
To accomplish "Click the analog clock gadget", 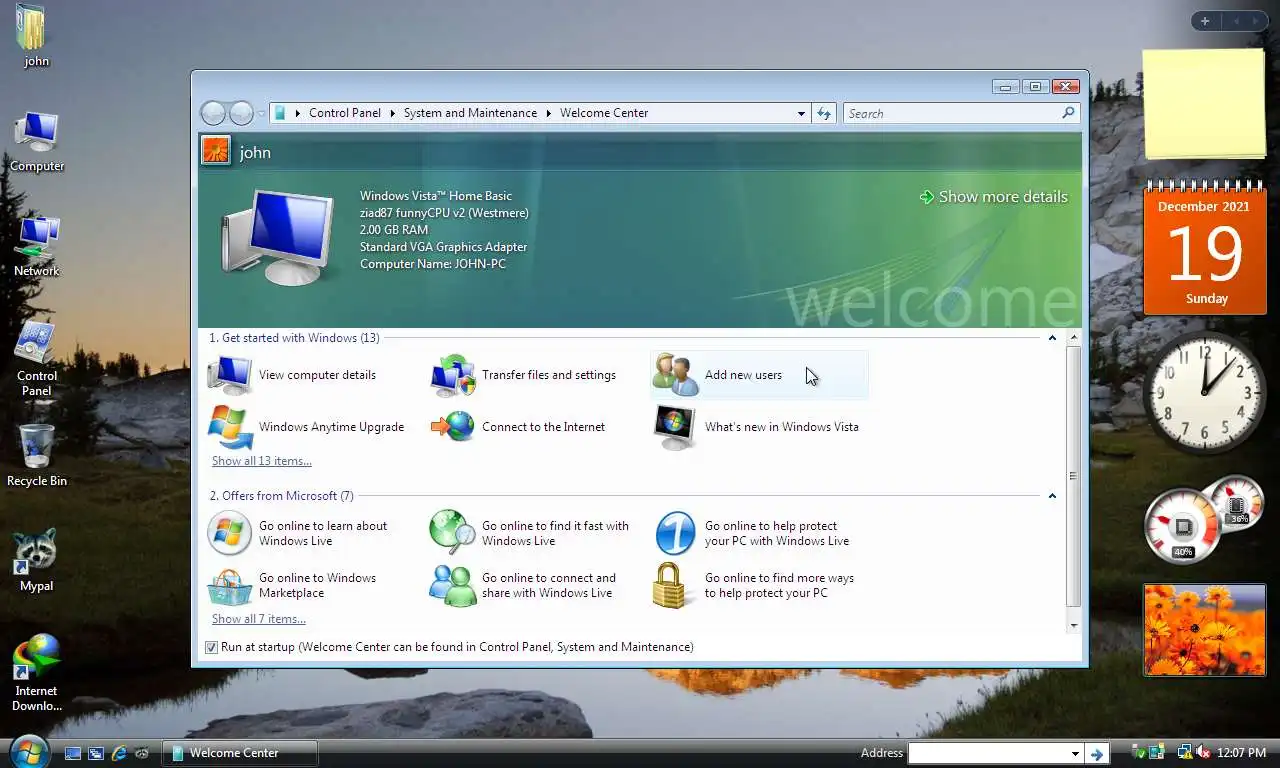I will tap(1204, 393).
